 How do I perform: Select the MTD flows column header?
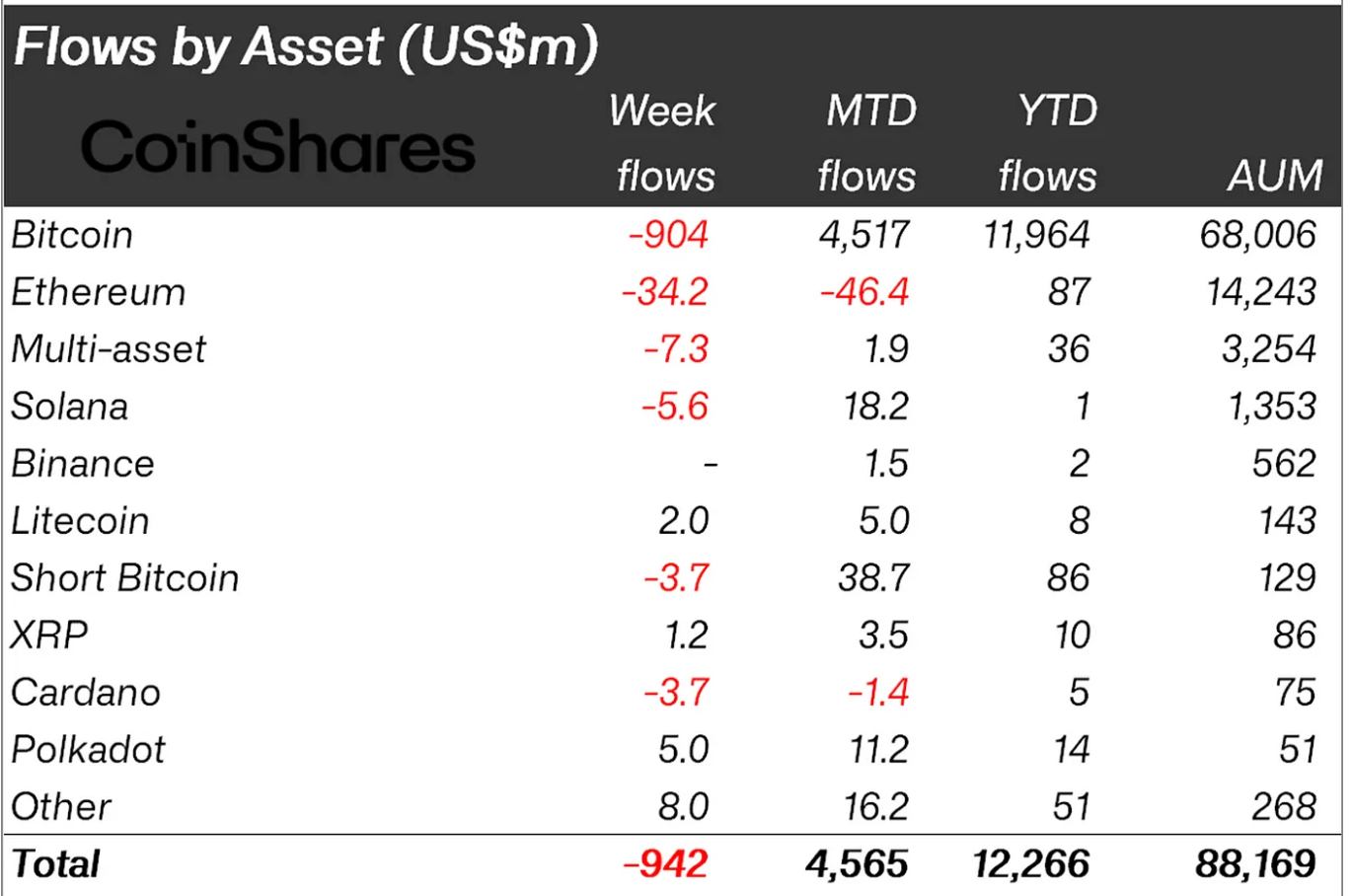click(x=868, y=143)
